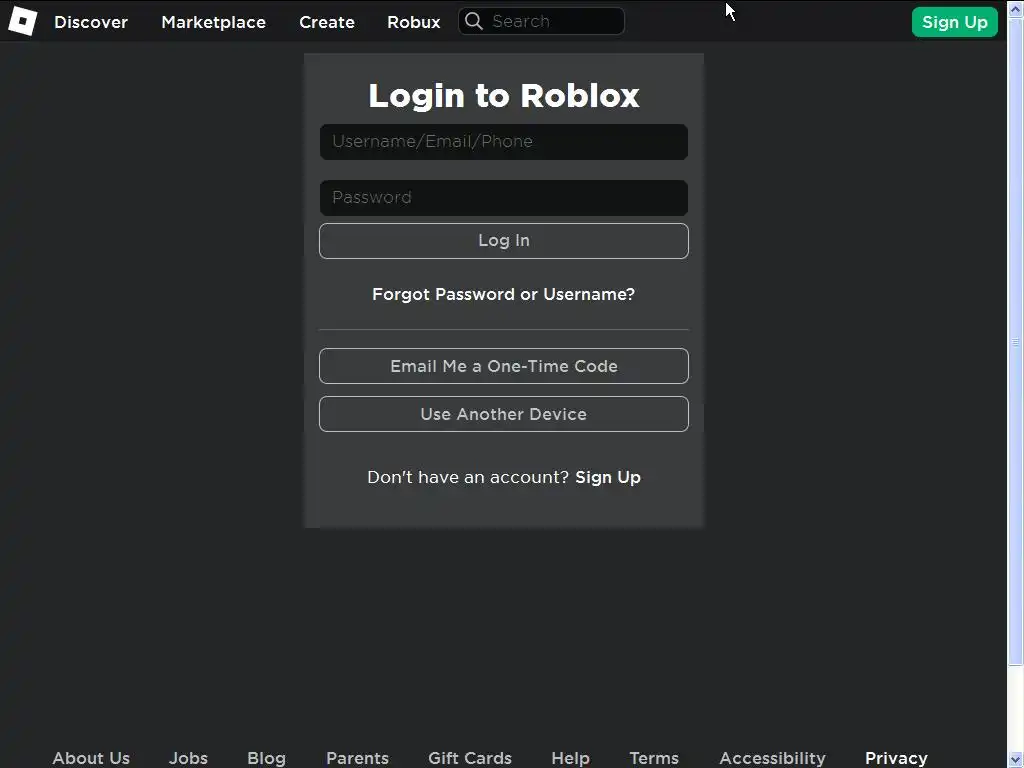This screenshot has width=1024, height=768.
Task: Go to the Create page
Action: point(327,22)
